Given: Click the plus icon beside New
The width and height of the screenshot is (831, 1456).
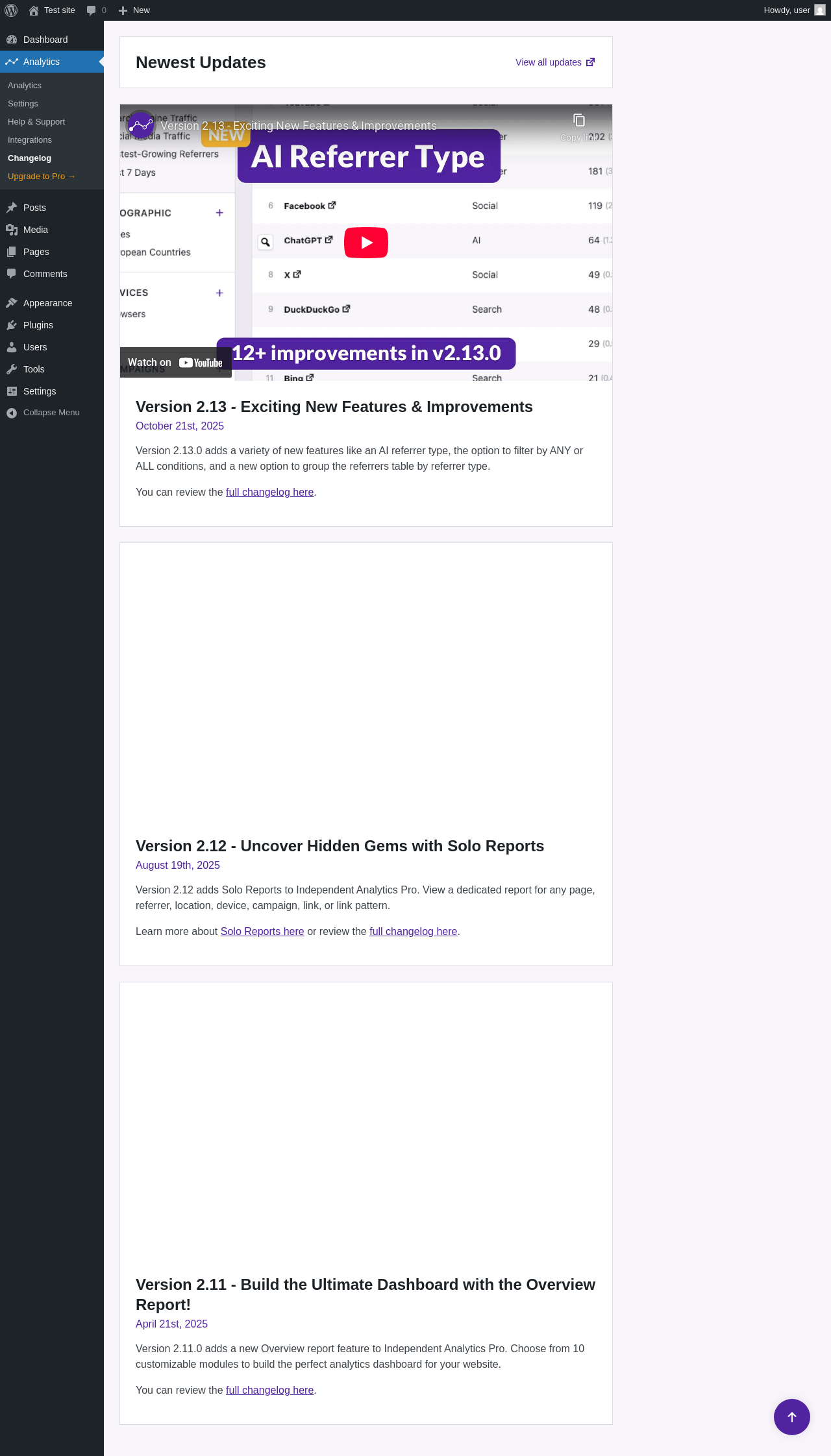Looking at the screenshot, I should pyautogui.click(x=123, y=10).
